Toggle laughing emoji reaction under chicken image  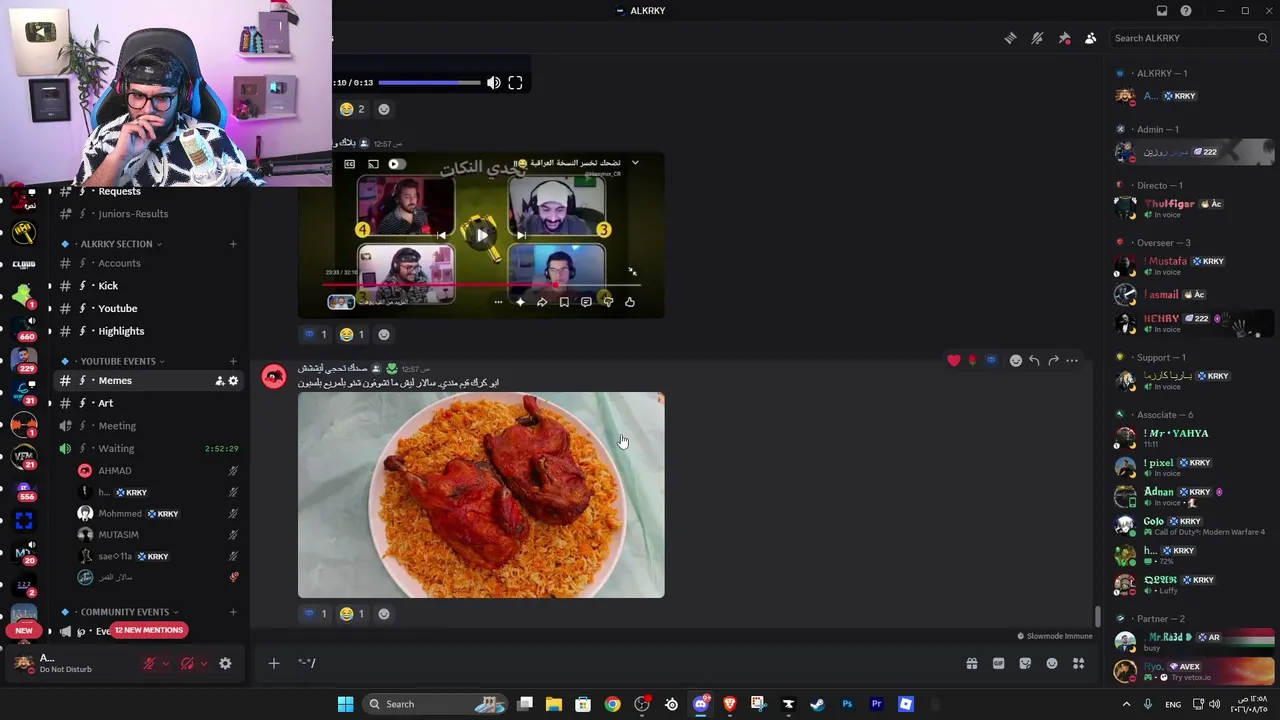click(353, 614)
